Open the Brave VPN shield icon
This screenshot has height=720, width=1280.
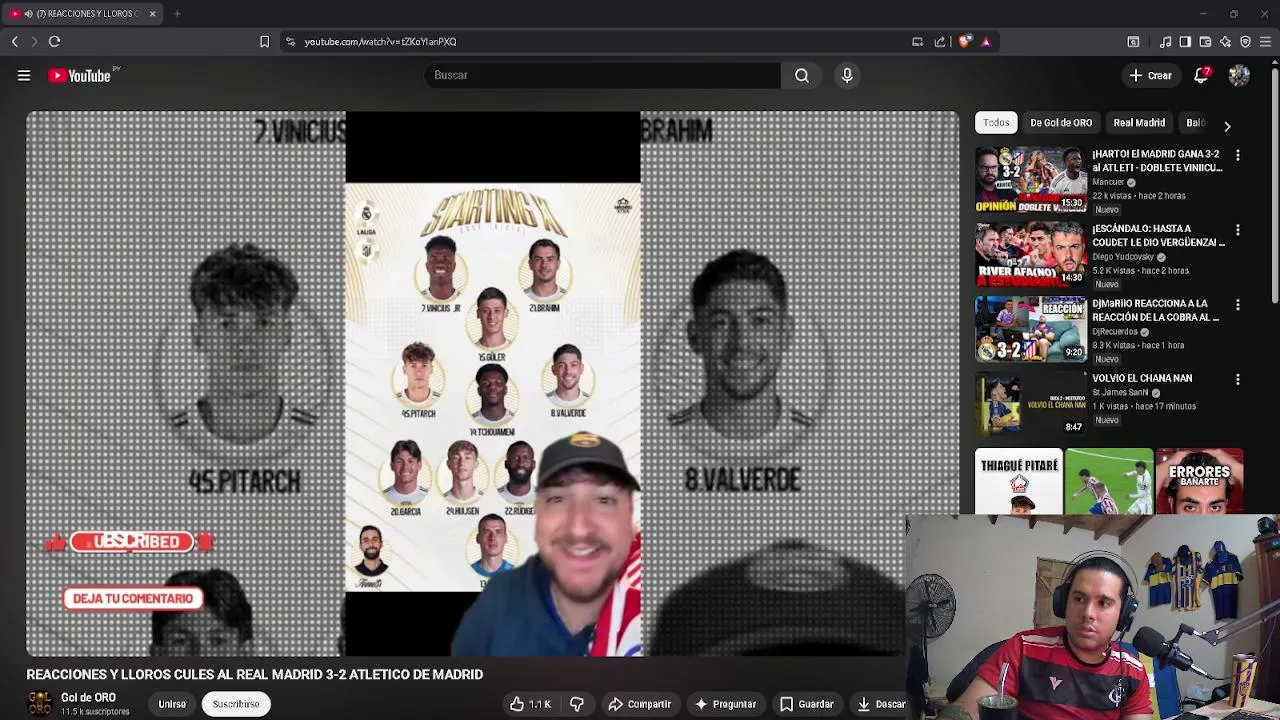pos(1245,41)
